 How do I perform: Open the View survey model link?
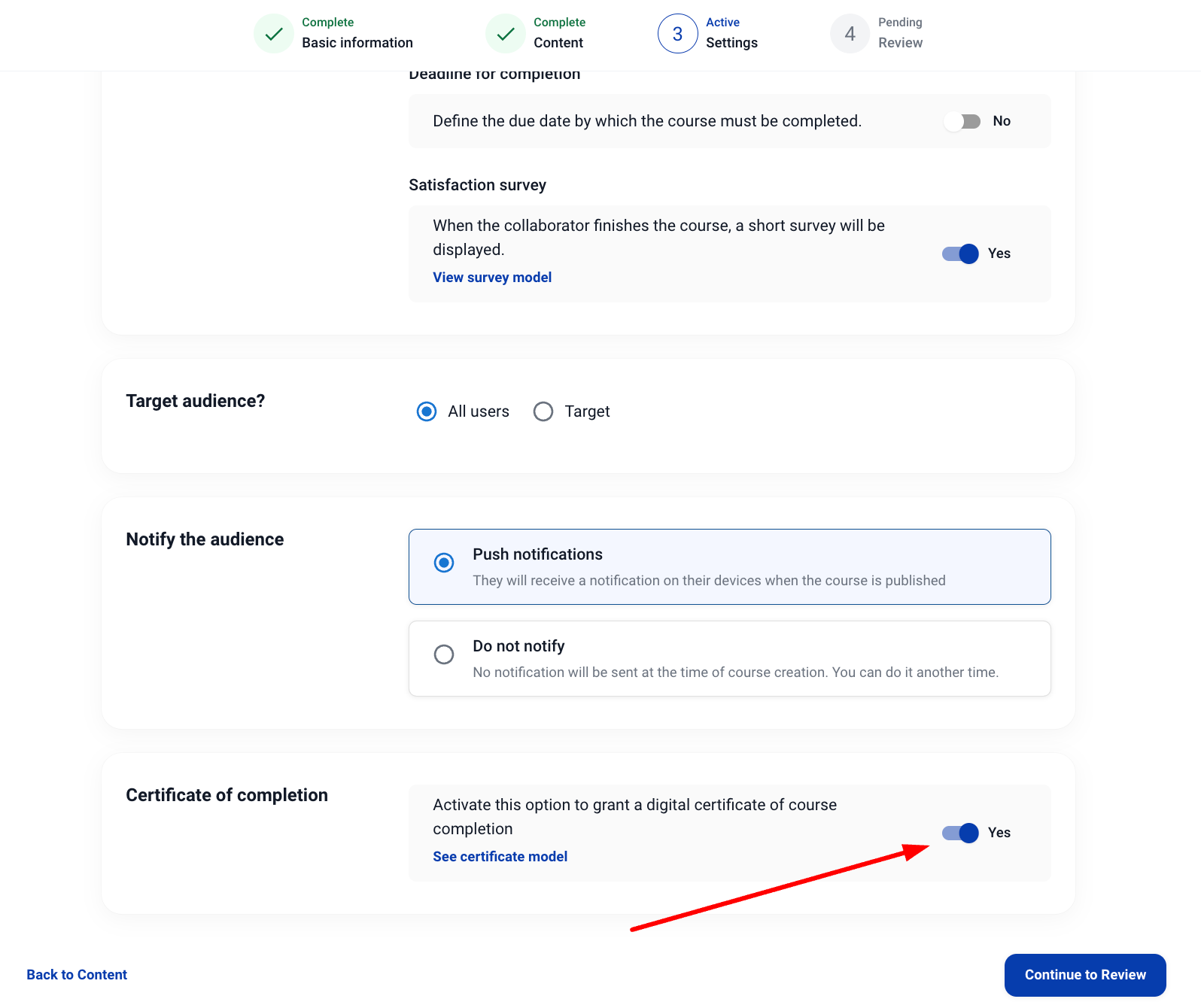click(492, 278)
